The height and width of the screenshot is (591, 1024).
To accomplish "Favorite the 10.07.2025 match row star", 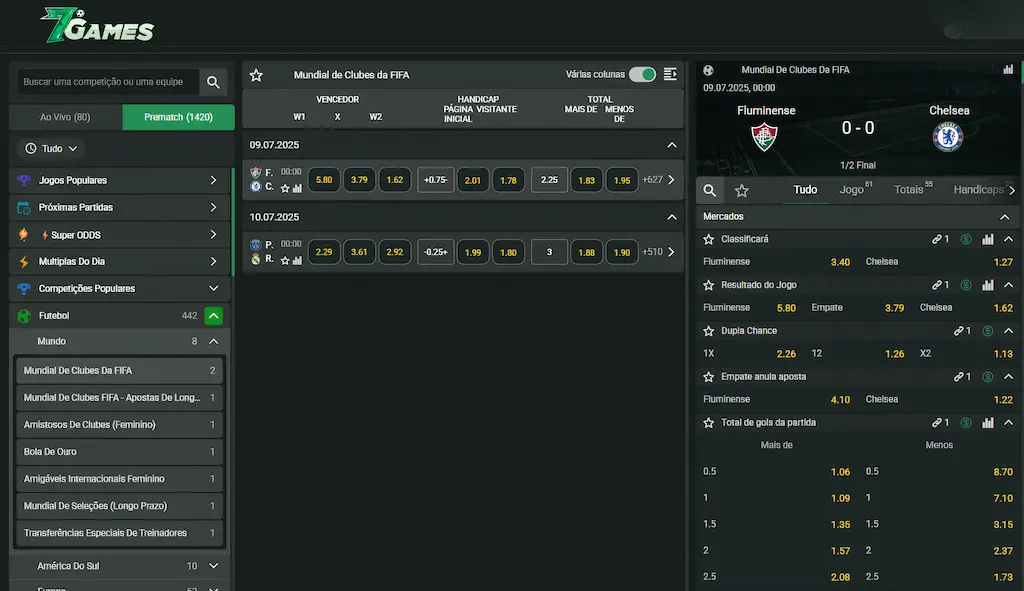I will (285, 260).
